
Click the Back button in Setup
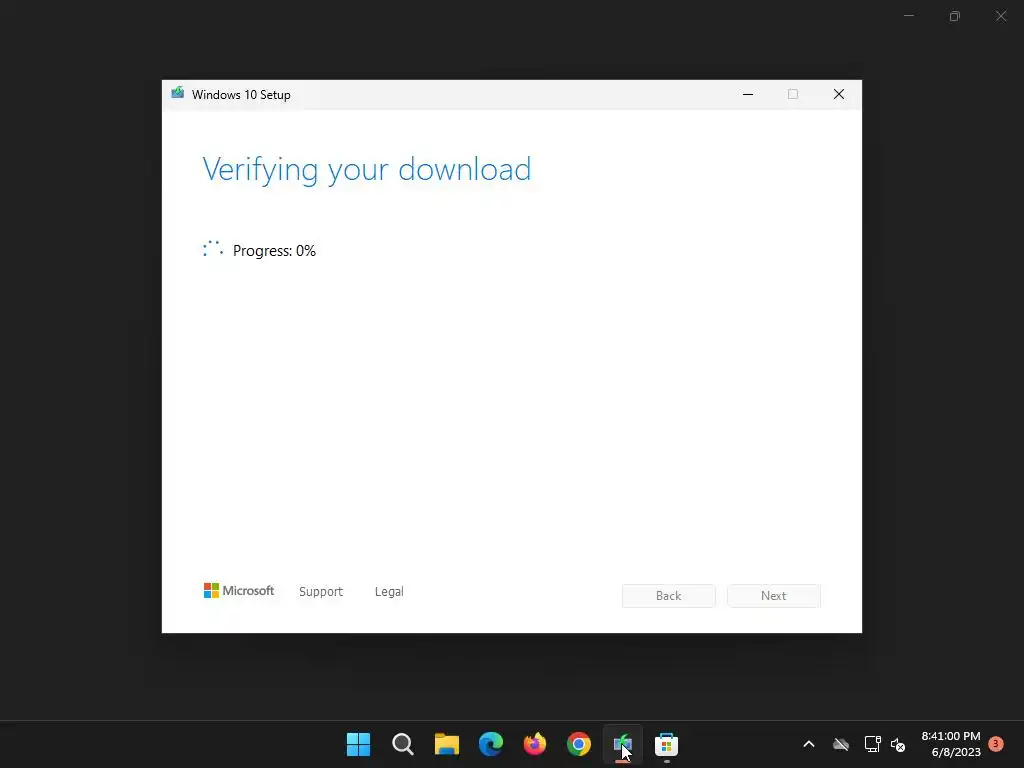coord(668,596)
